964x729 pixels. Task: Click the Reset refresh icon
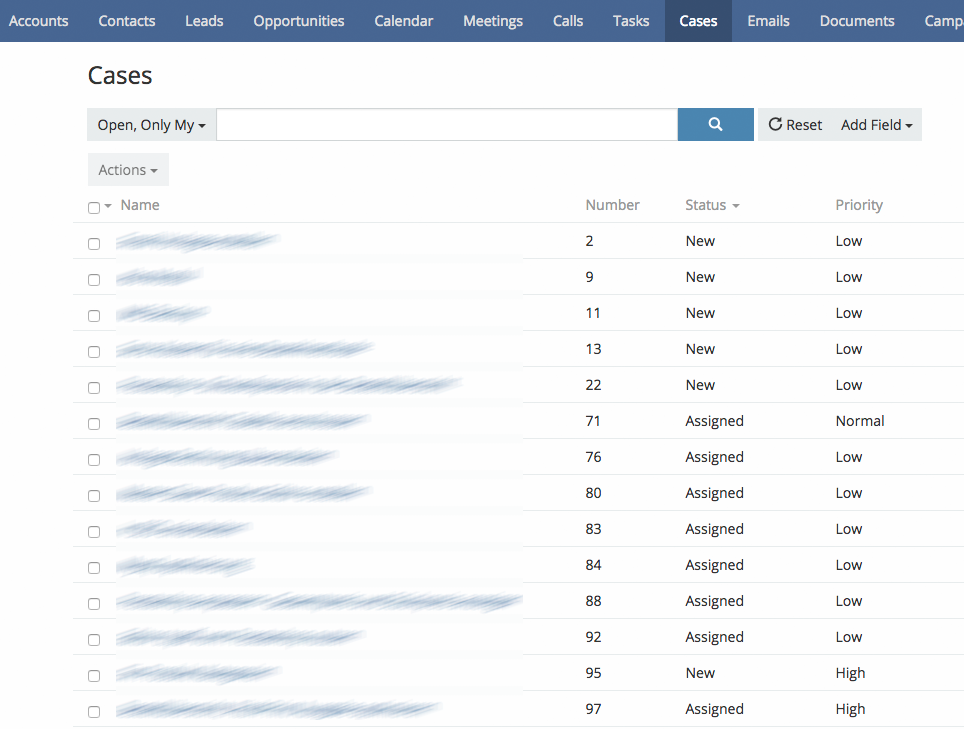click(777, 124)
